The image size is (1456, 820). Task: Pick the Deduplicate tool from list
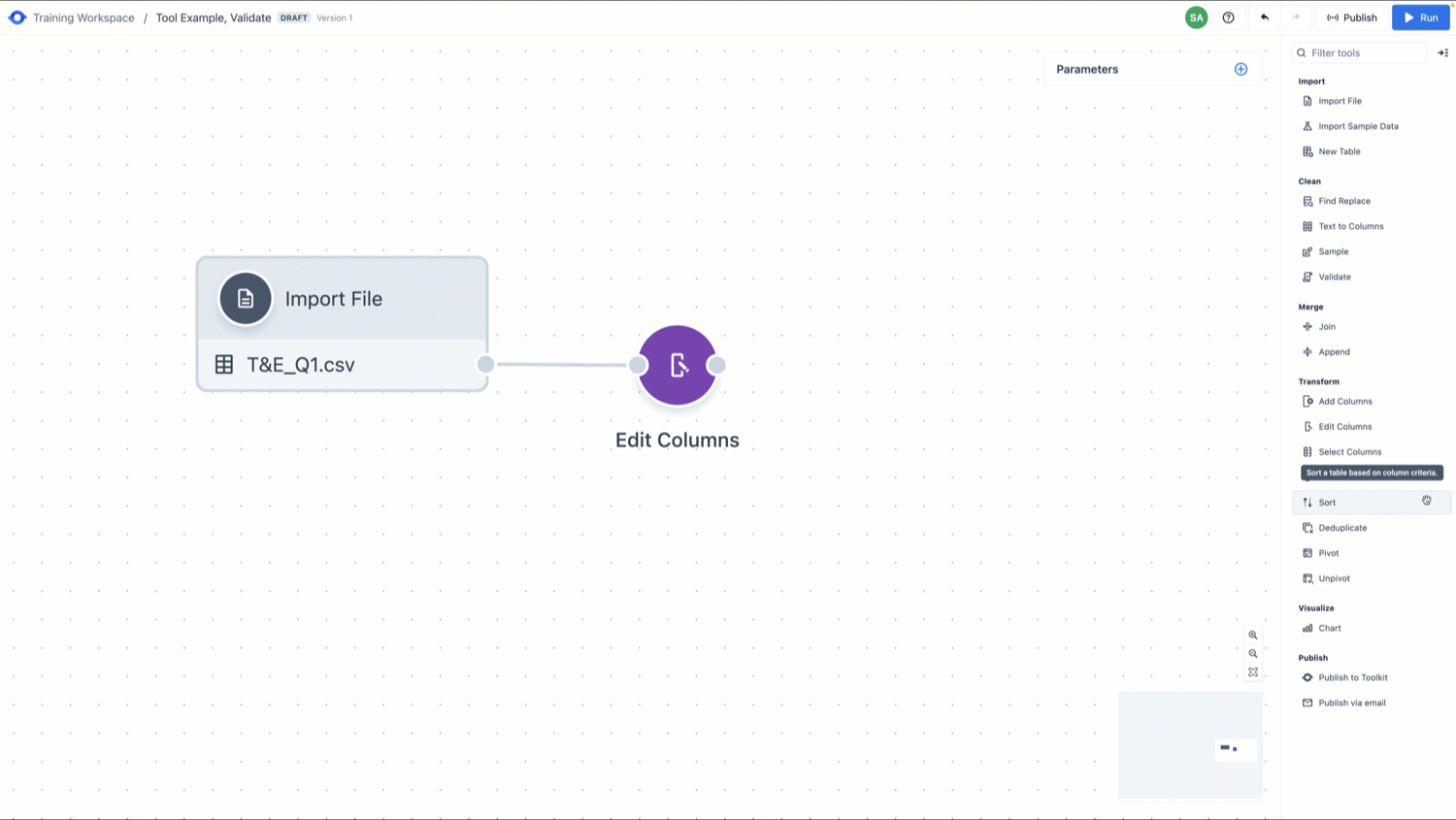(1342, 528)
